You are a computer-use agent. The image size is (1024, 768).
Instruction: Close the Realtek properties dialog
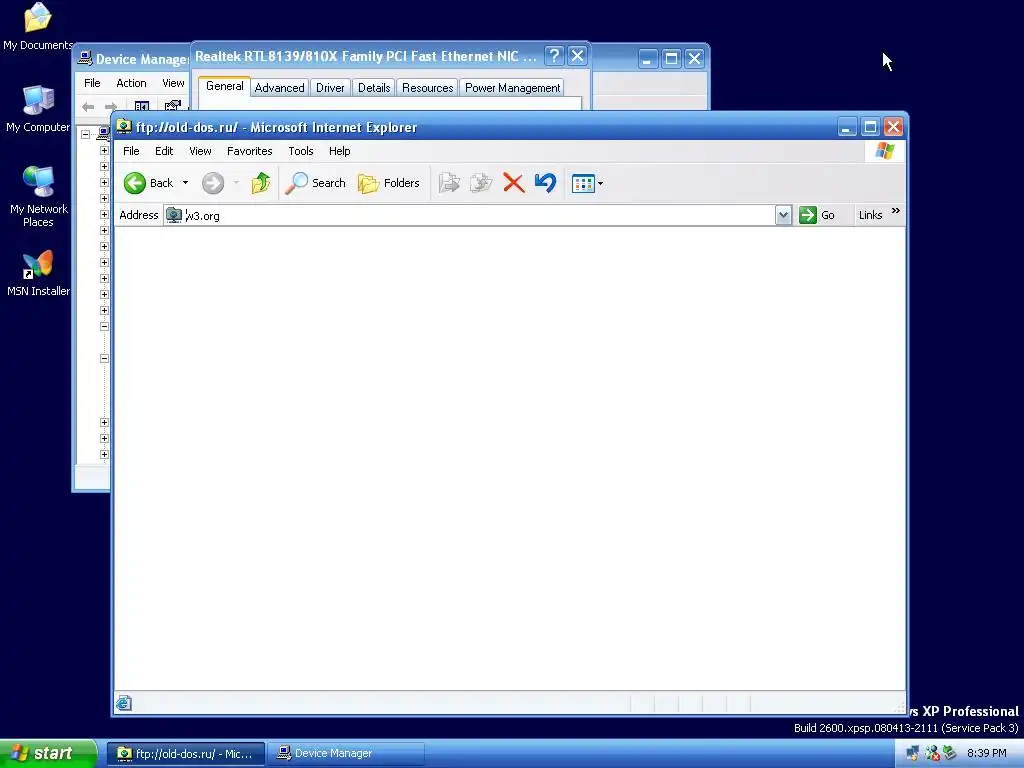coord(577,56)
